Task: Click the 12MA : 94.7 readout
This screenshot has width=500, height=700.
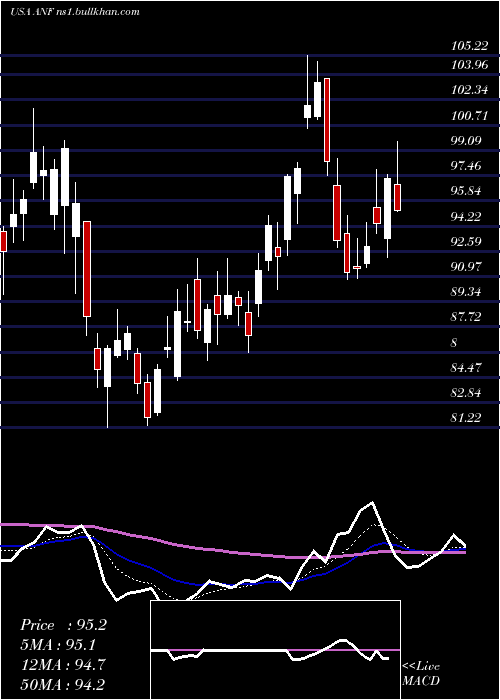Action: pyautogui.click(x=63, y=664)
